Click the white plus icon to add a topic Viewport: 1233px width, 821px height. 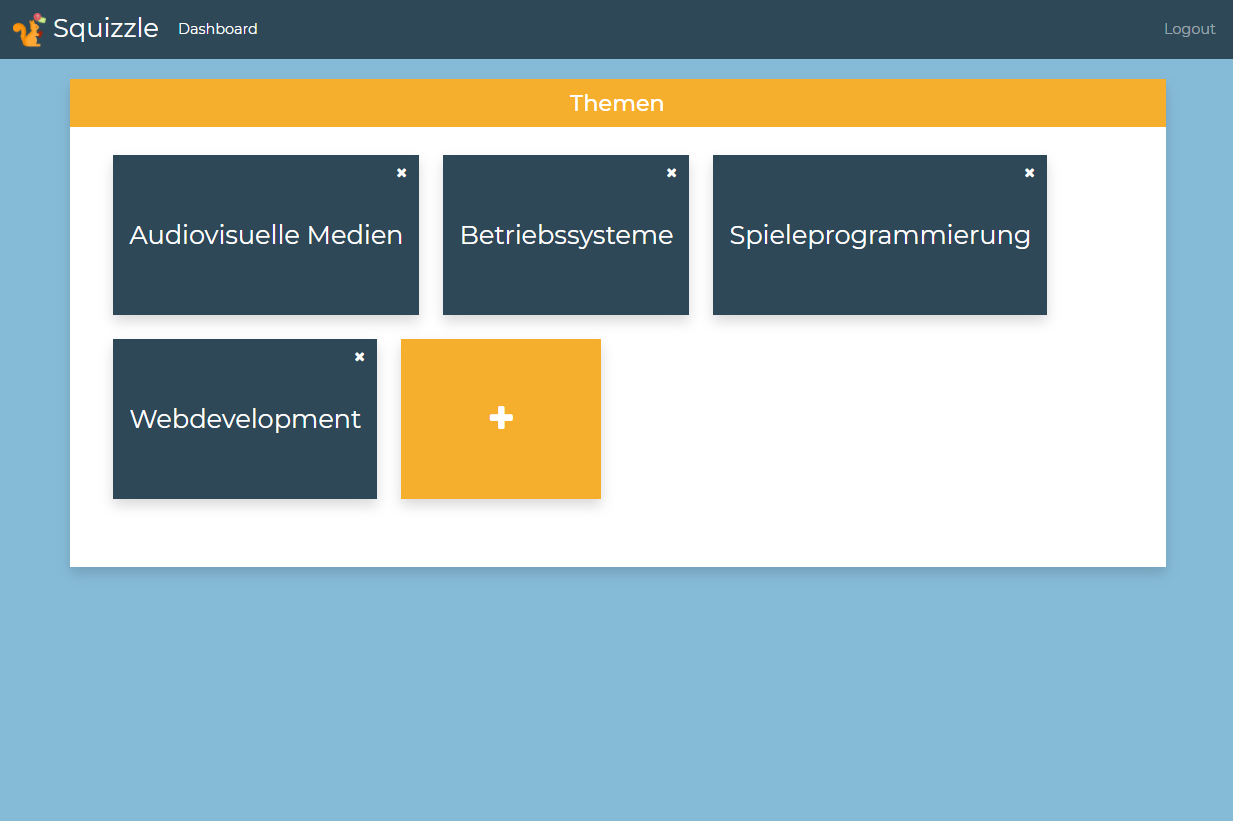[x=501, y=419]
